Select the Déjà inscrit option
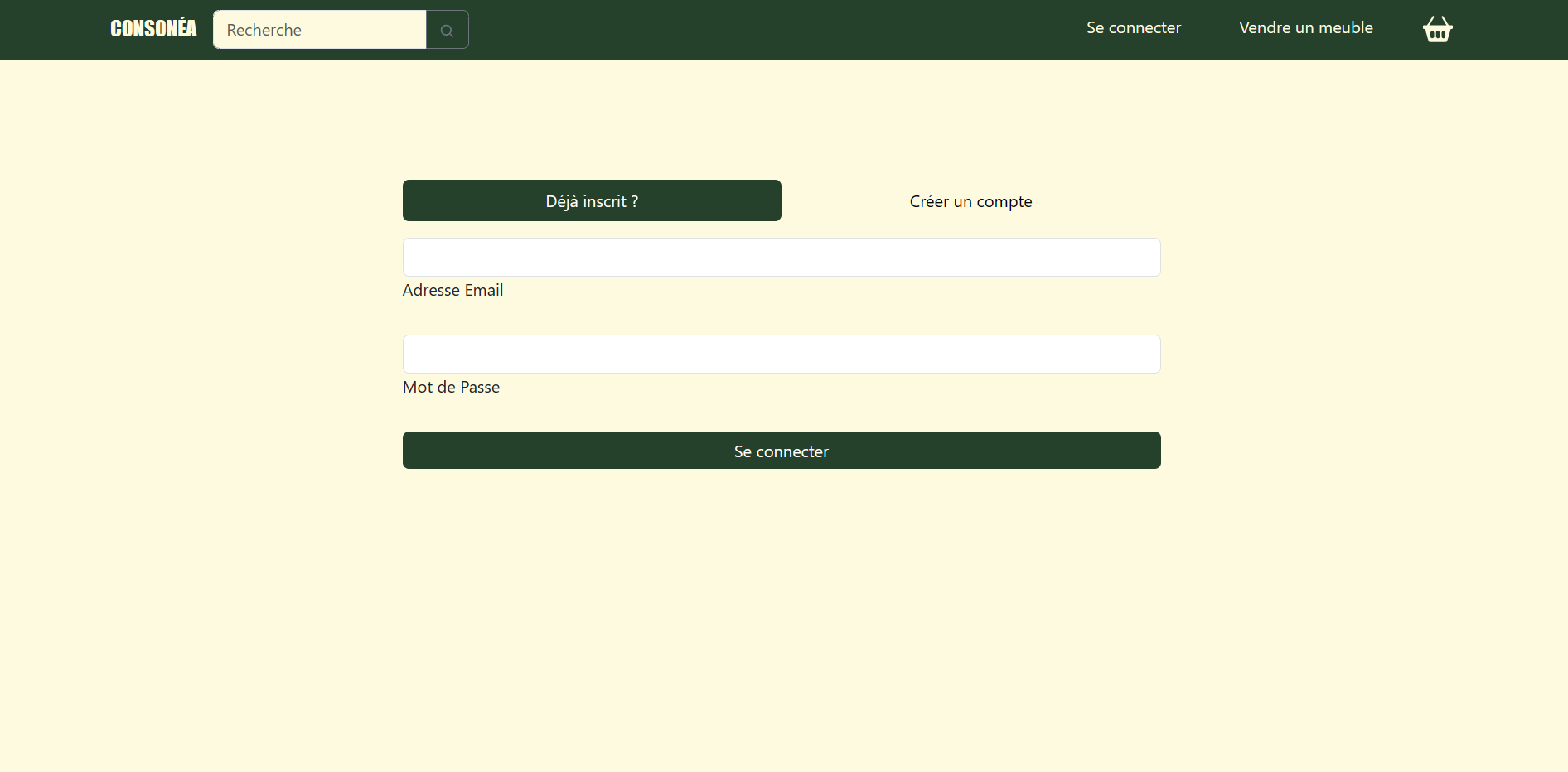1568x772 pixels. point(591,200)
